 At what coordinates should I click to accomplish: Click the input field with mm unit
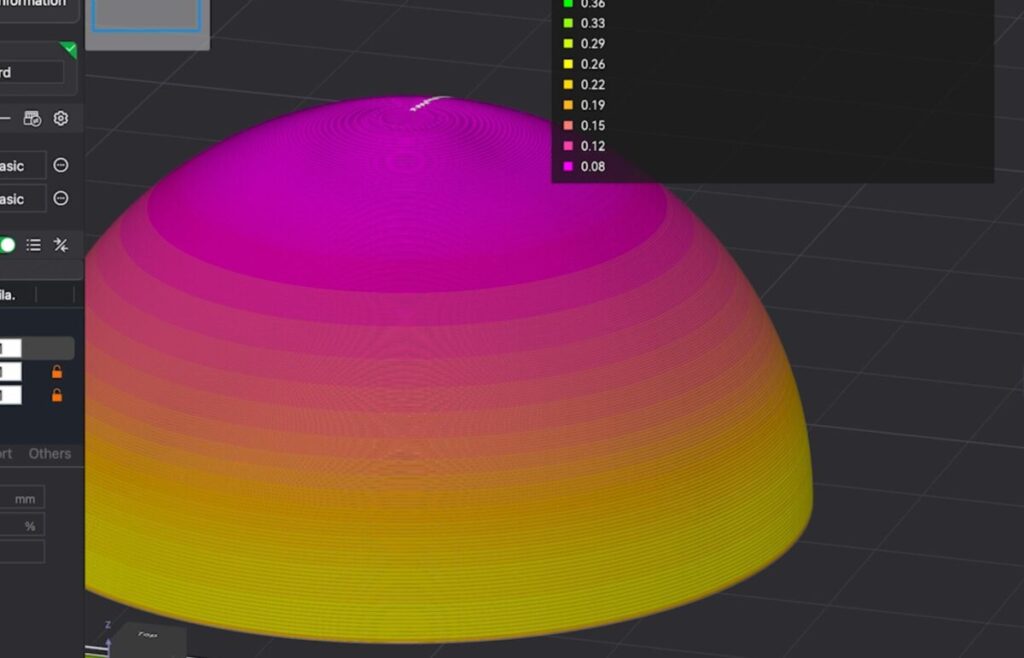20,498
